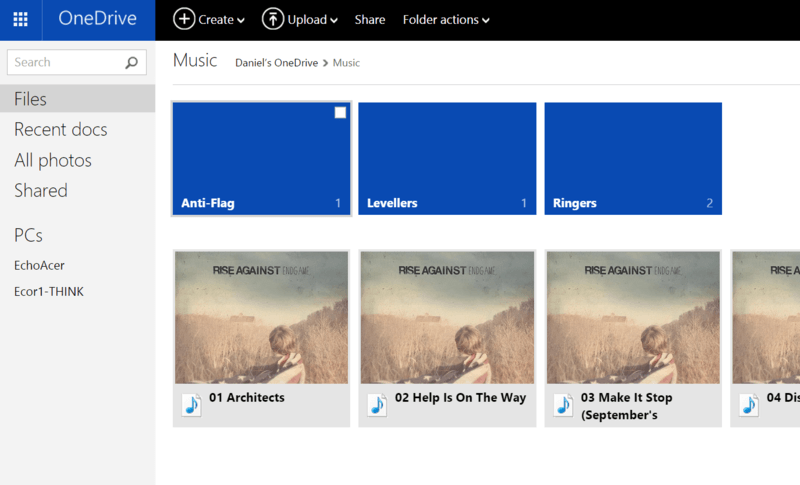The height and width of the screenshot is (485, 800).
Task: Click music note icon on fourth track
Action: [x=749, y=404]
